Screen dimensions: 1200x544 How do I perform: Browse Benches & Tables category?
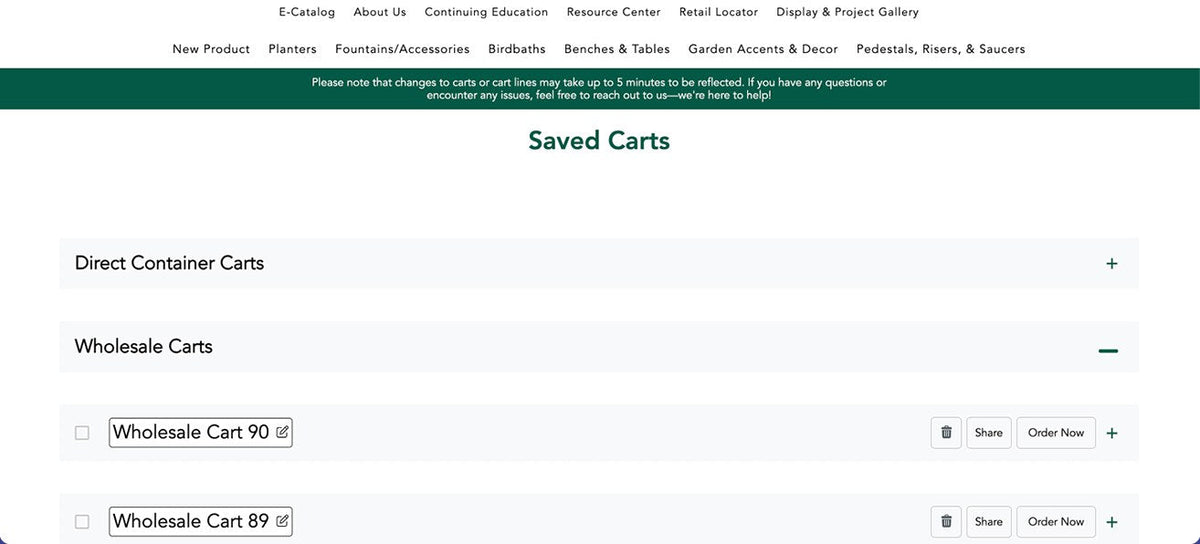tap(617, 49)
